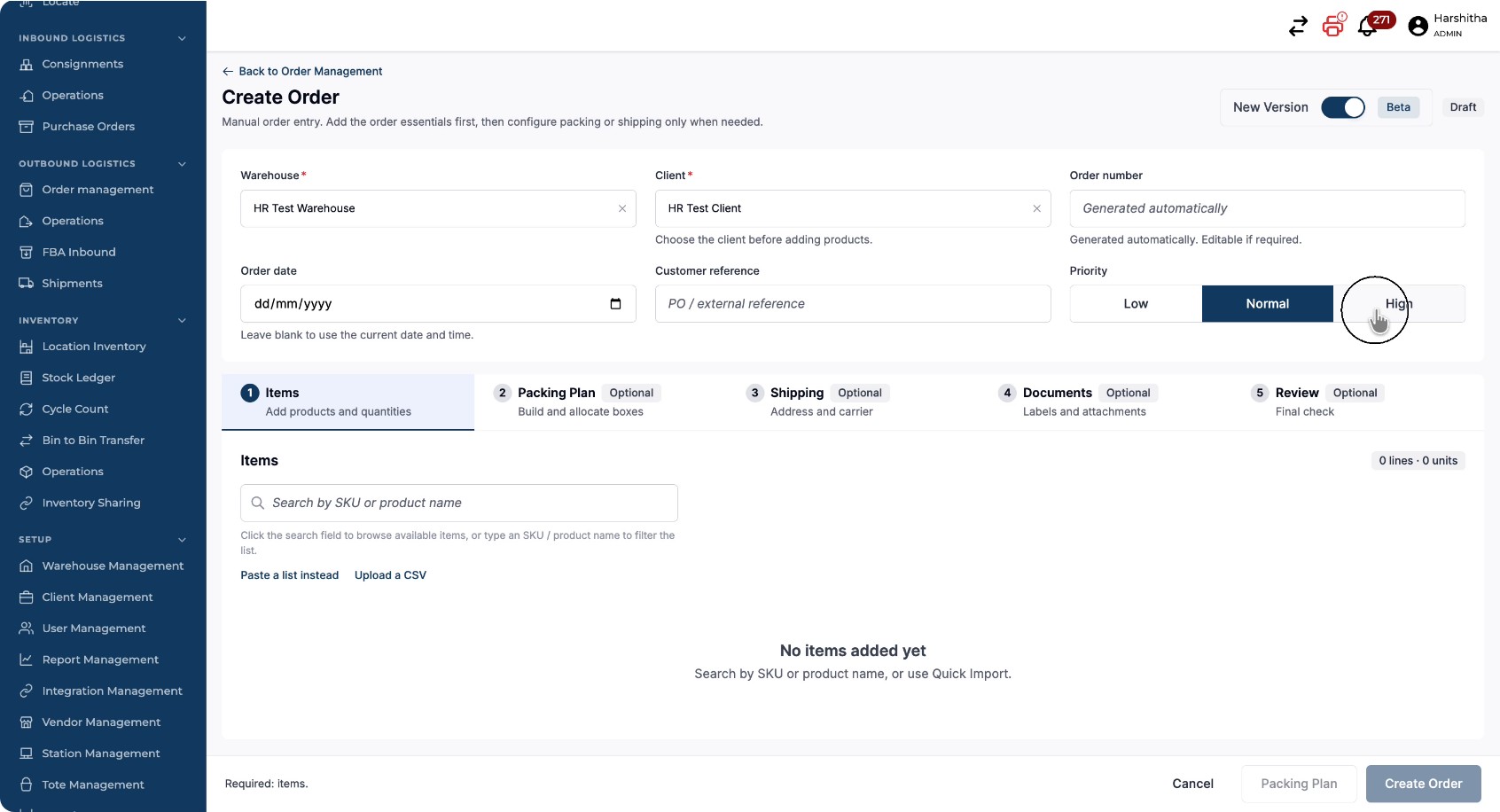Collapse the Outbound Logistics section
This screenshot has height=812, width=1500.
182,164
